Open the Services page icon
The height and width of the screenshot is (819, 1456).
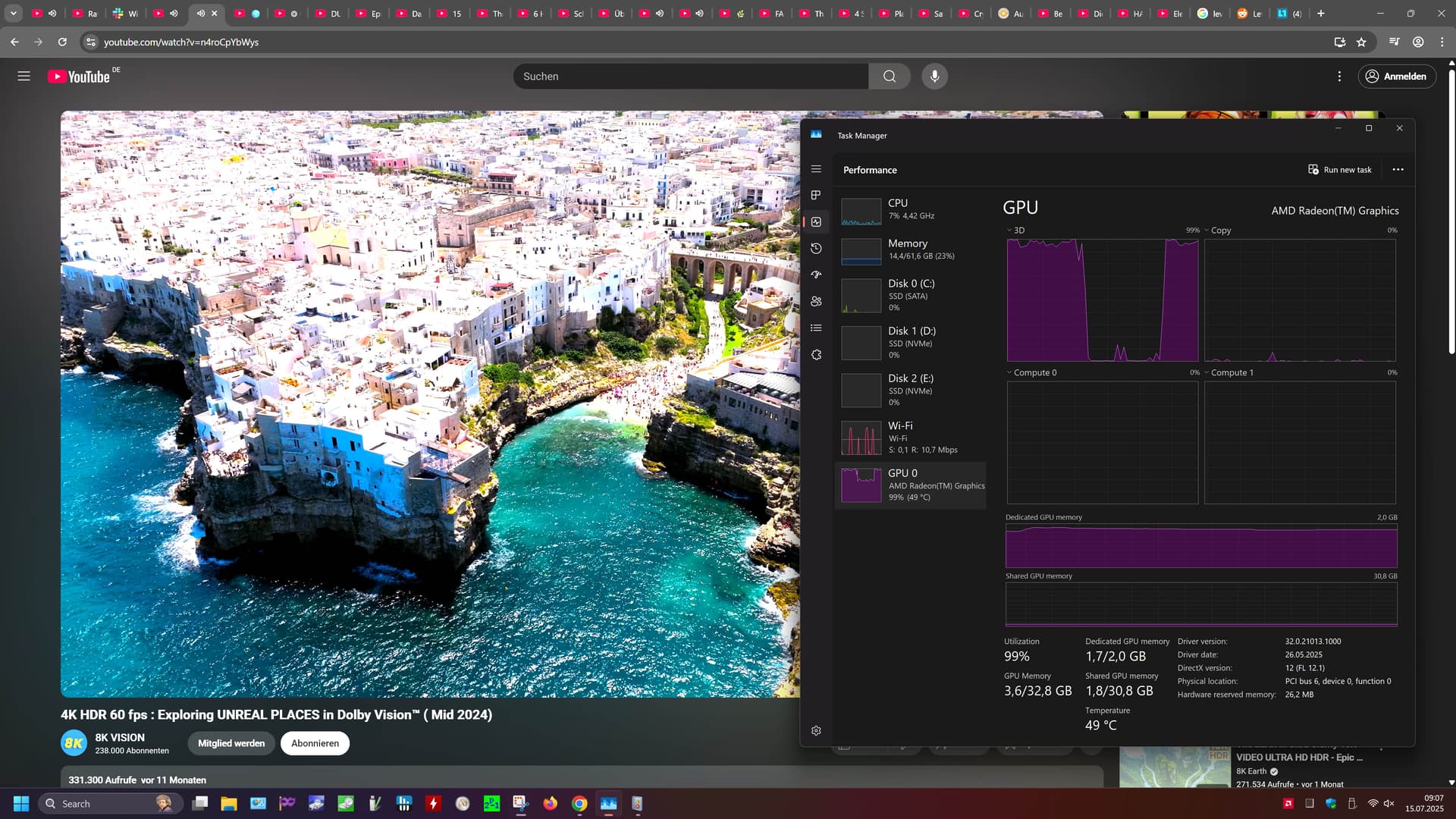click(816, 354)
